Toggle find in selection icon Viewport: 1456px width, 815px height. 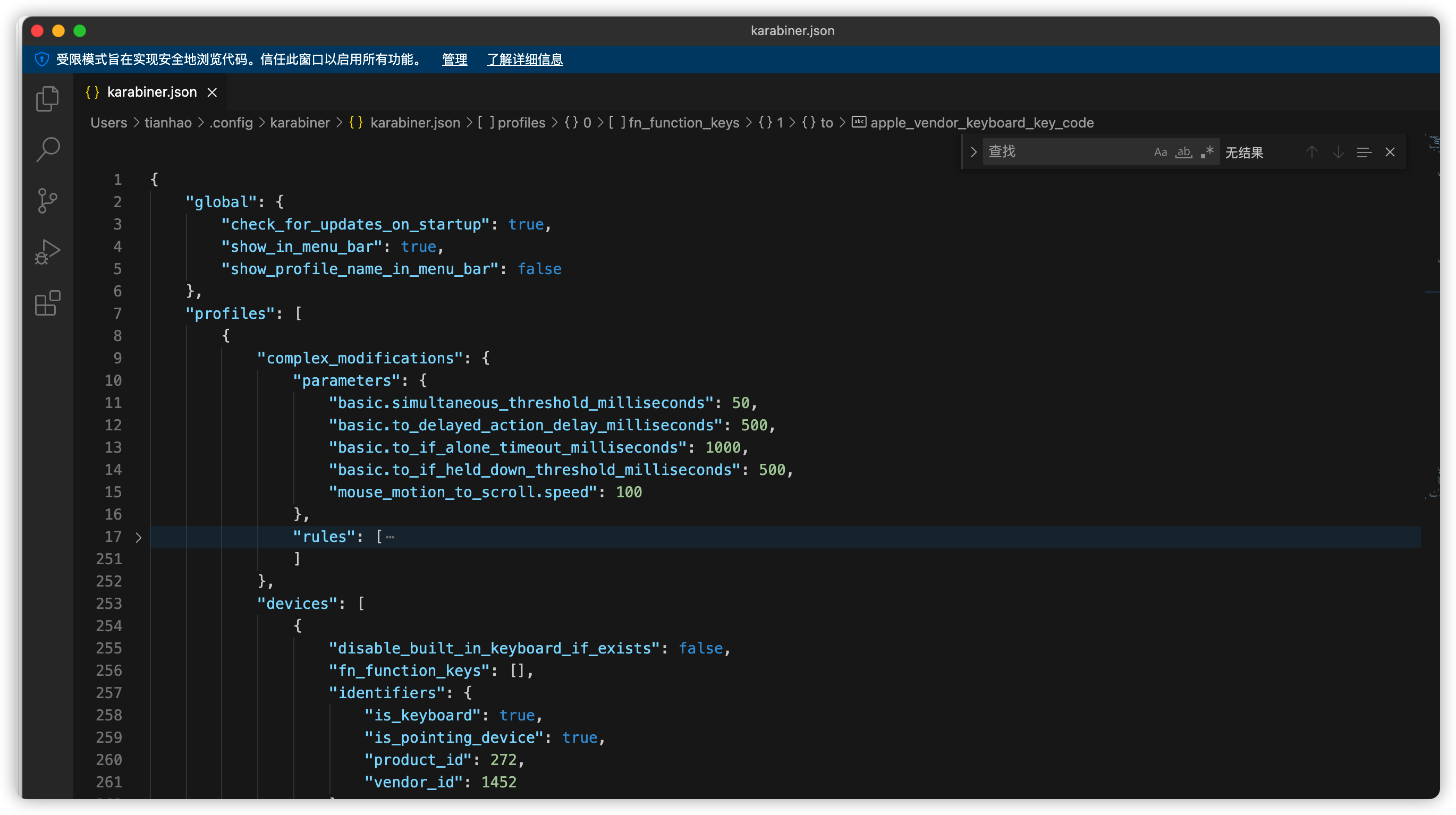1364,152
